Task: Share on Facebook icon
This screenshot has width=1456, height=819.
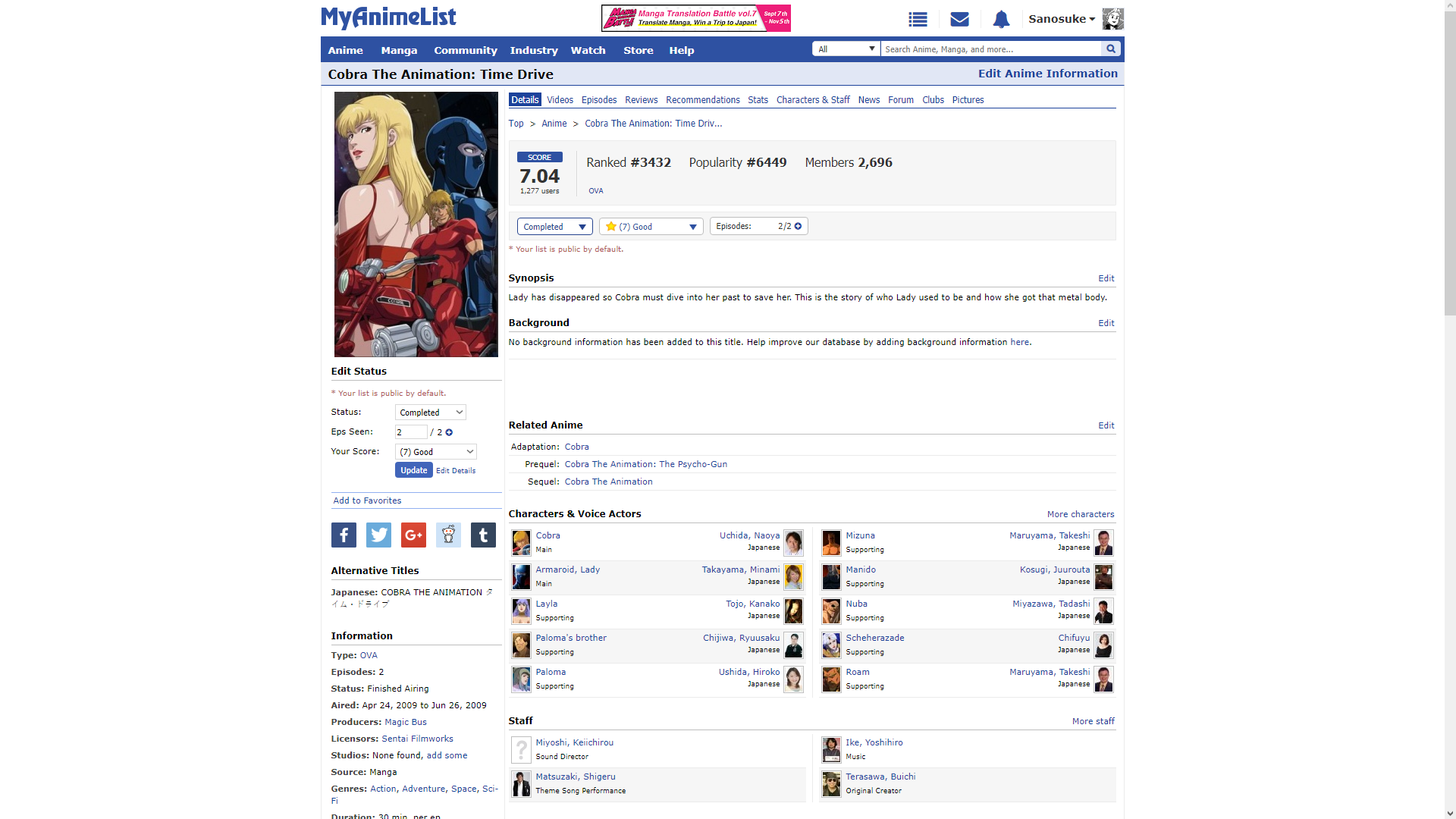Action: (344, 535)
